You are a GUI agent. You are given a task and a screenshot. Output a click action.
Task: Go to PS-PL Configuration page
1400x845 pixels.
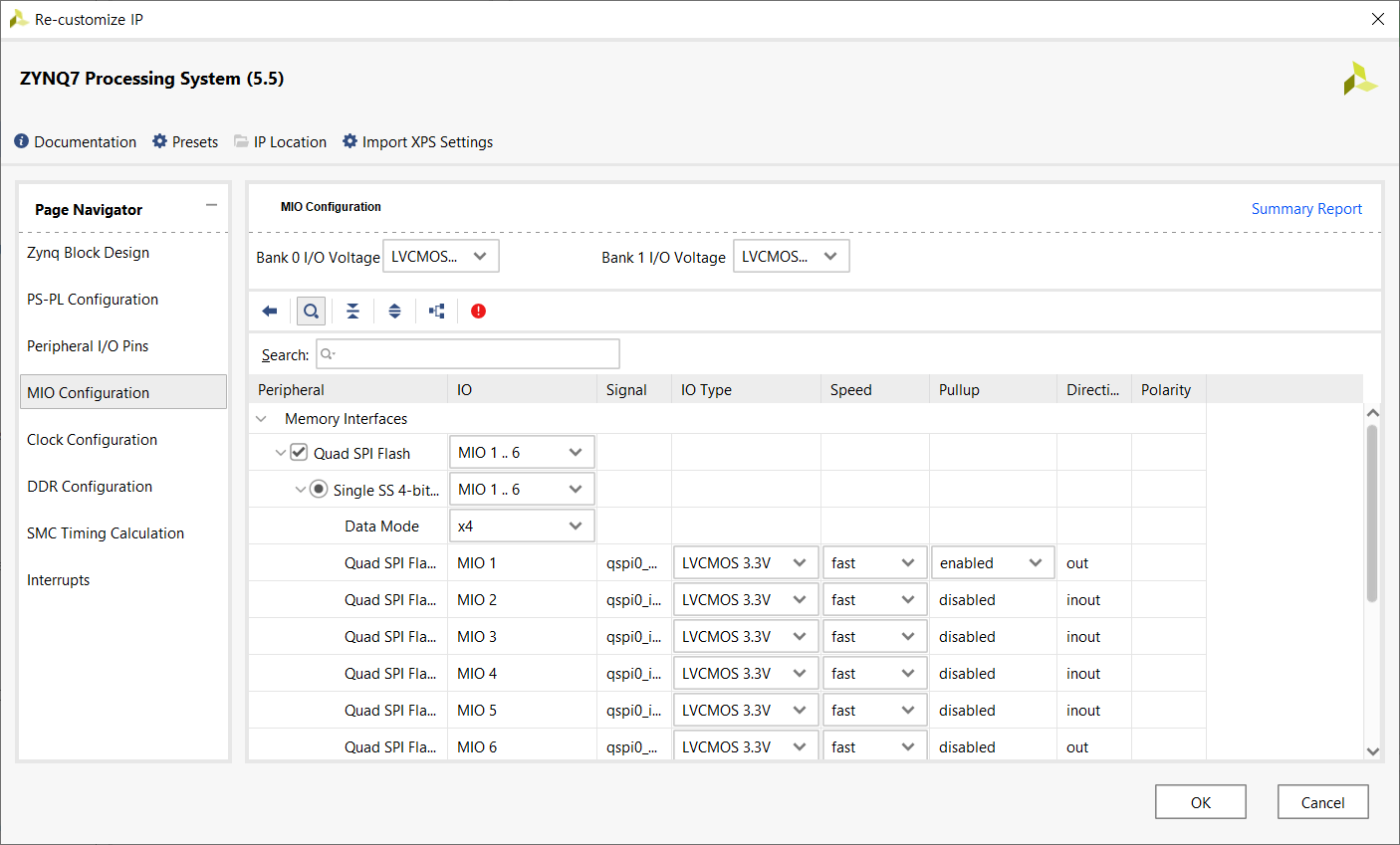coord(123,300)
